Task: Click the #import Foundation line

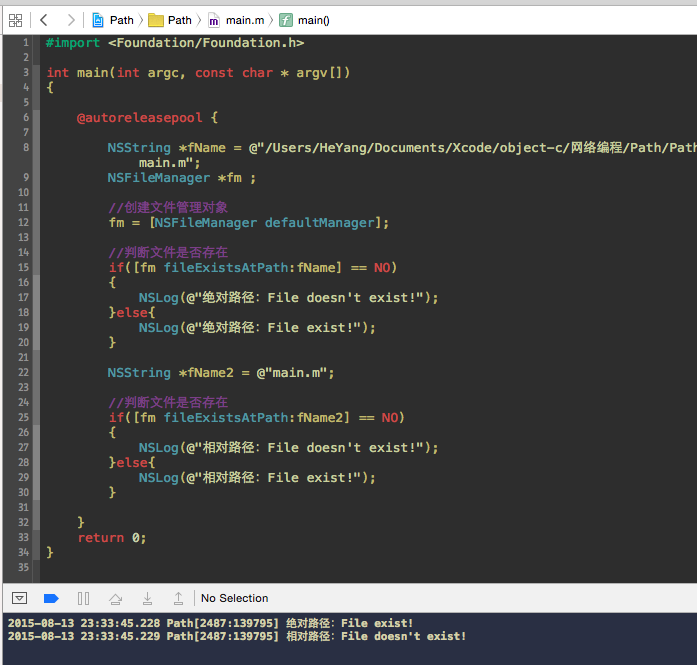Action: pyautogui.click(x=175, y=43)
